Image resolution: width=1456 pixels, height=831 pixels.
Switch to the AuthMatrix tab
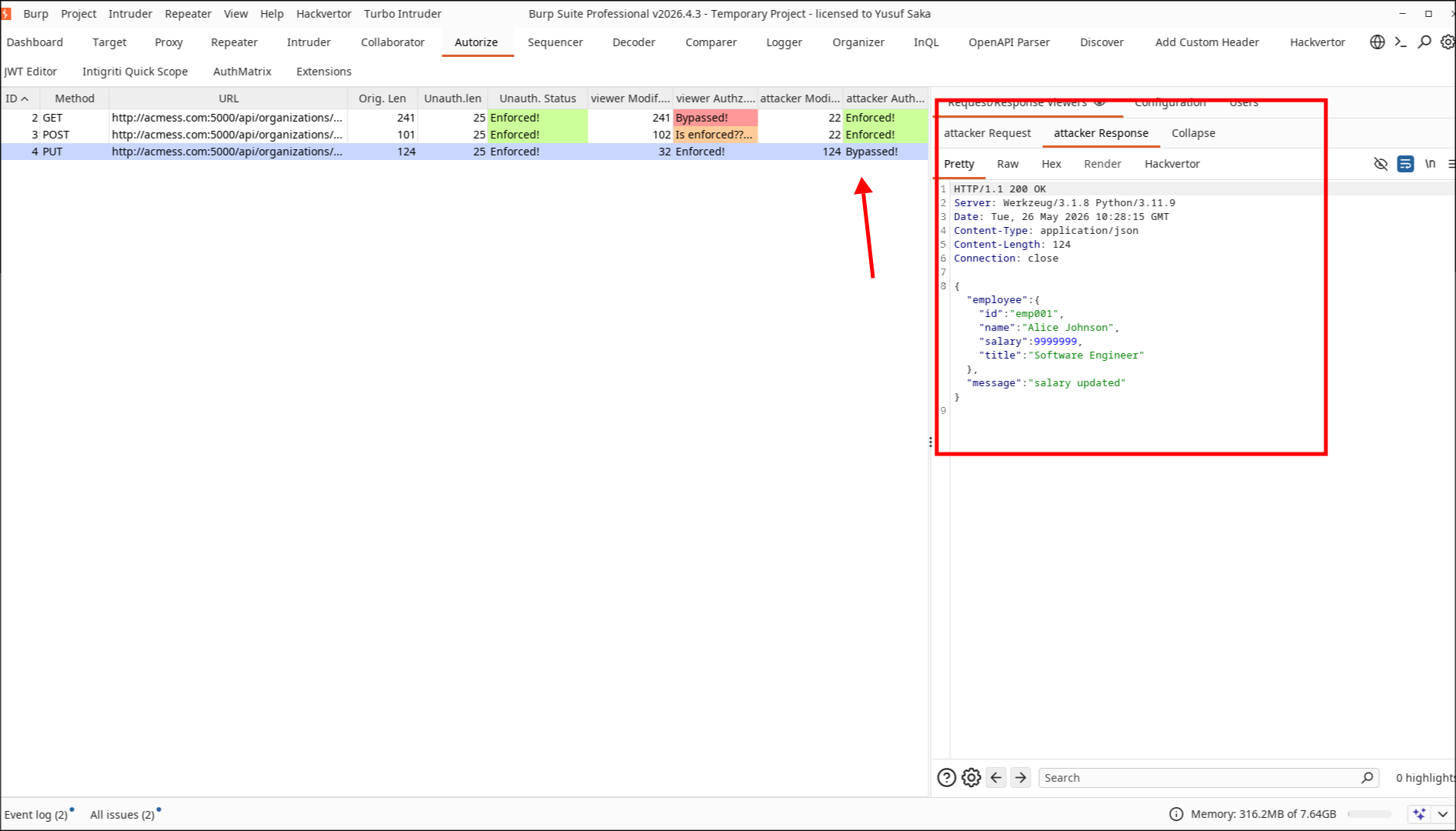(x=242, y=72)
